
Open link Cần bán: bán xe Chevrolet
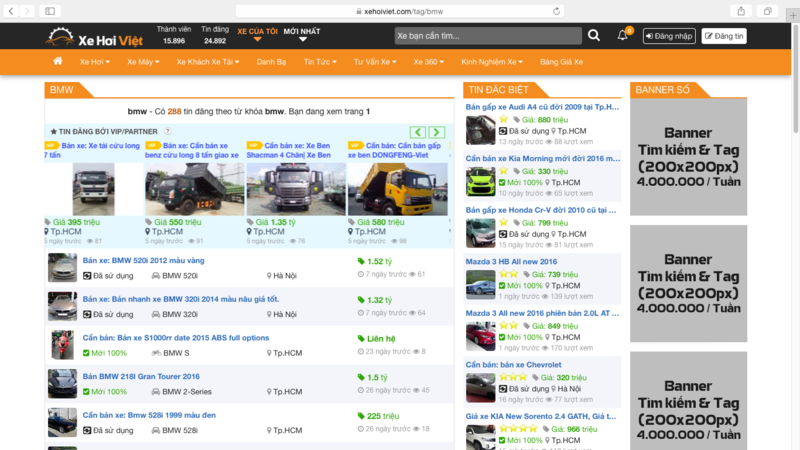[513, 364]
